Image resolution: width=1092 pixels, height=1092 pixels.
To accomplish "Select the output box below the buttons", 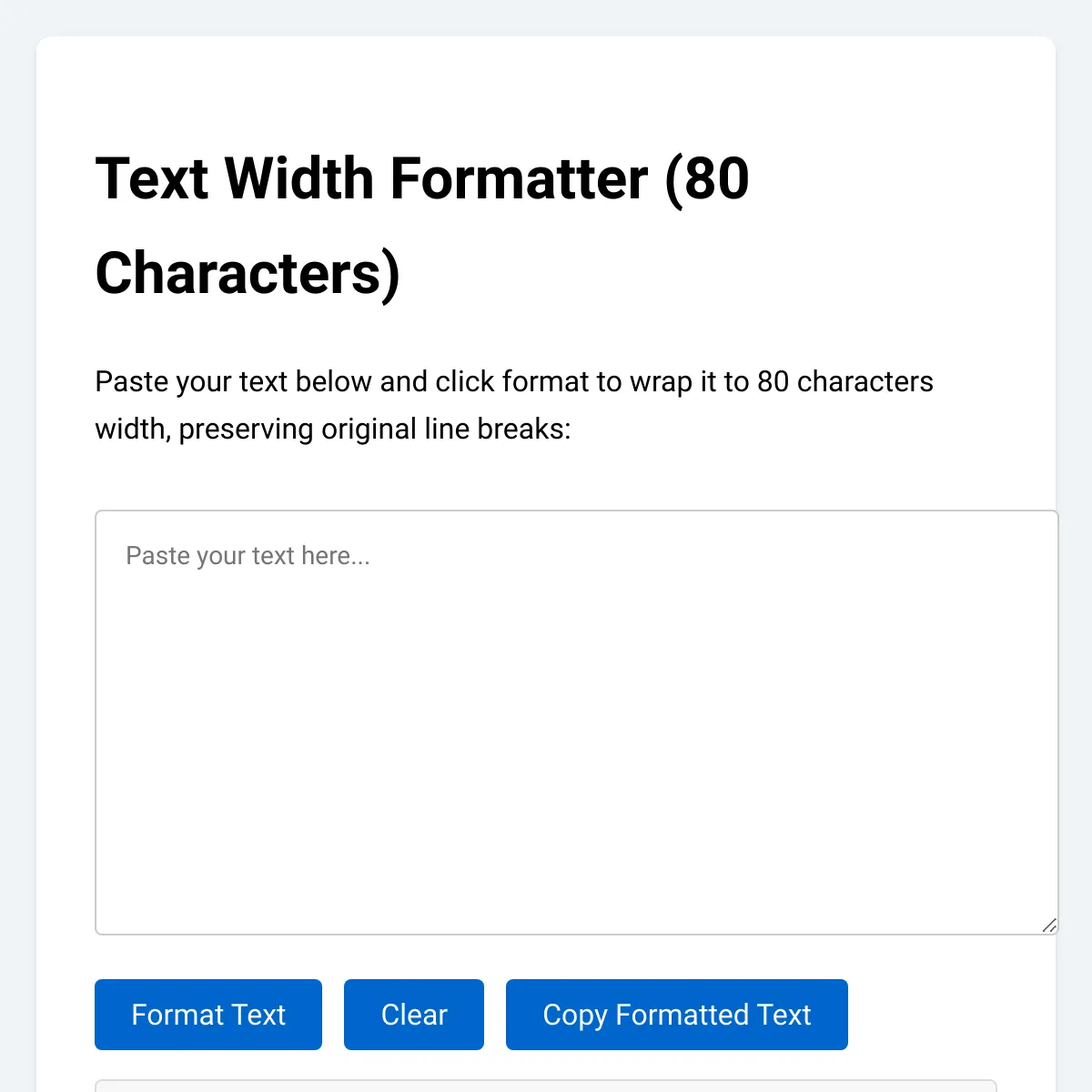I will 575,1087.
